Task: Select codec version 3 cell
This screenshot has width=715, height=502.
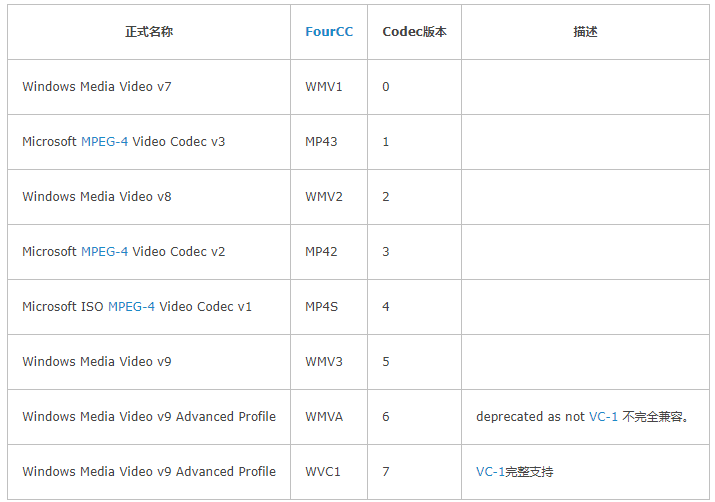Action: coord(414,252)
